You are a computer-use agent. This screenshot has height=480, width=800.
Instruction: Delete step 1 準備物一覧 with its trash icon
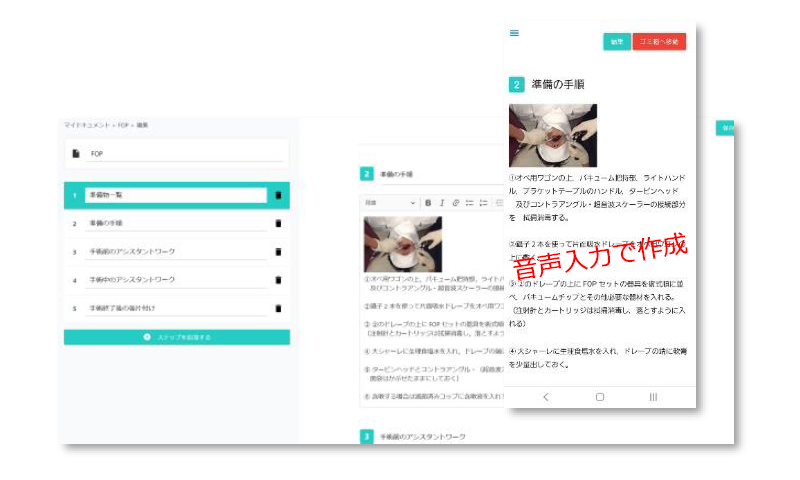coord(279,195)
